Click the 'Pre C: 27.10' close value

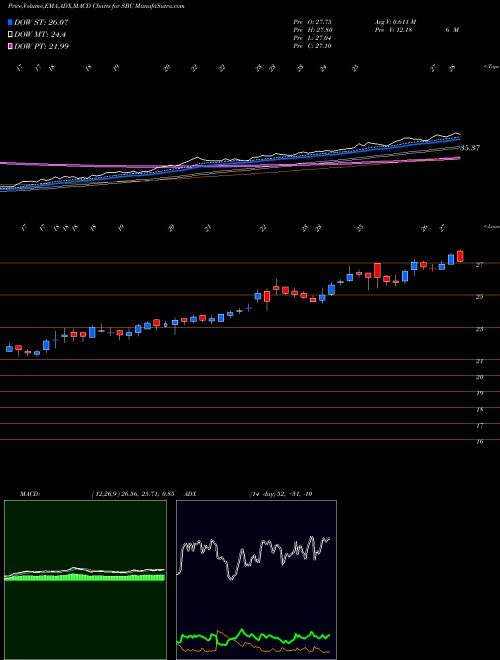(x=313, y=46)
